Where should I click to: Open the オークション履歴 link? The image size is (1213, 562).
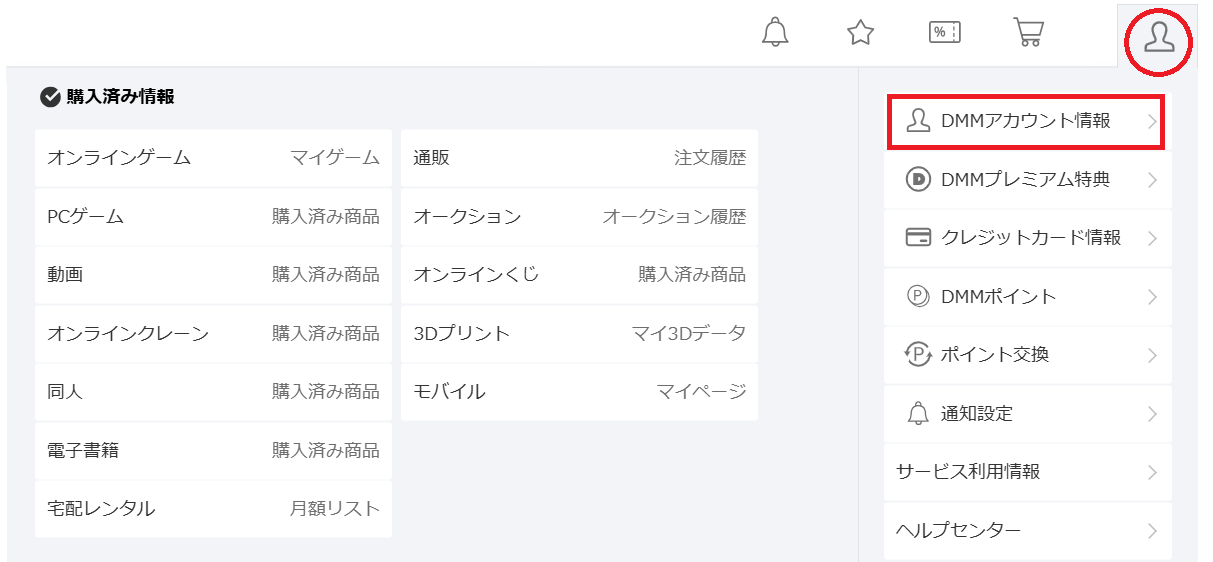(674, 216)
